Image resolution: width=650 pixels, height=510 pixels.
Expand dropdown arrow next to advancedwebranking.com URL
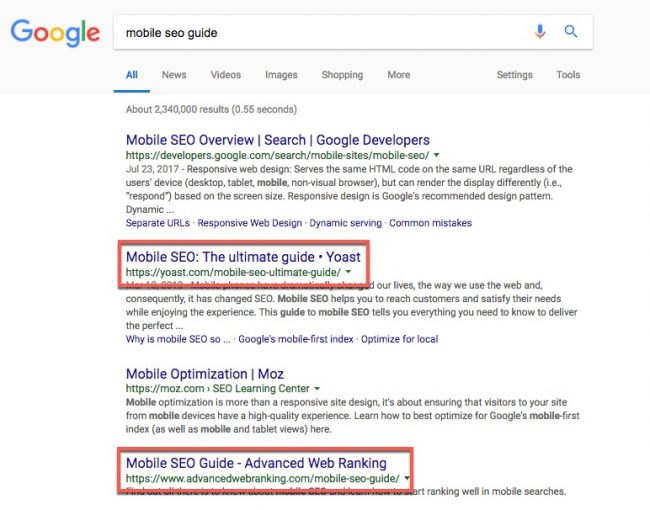[408, 479]
